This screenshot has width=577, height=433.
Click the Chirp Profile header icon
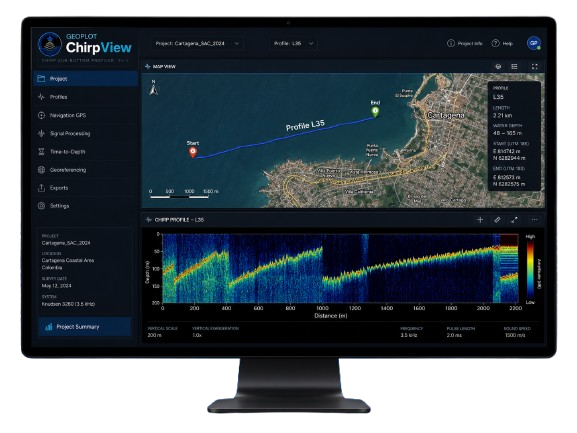point(148,220)
